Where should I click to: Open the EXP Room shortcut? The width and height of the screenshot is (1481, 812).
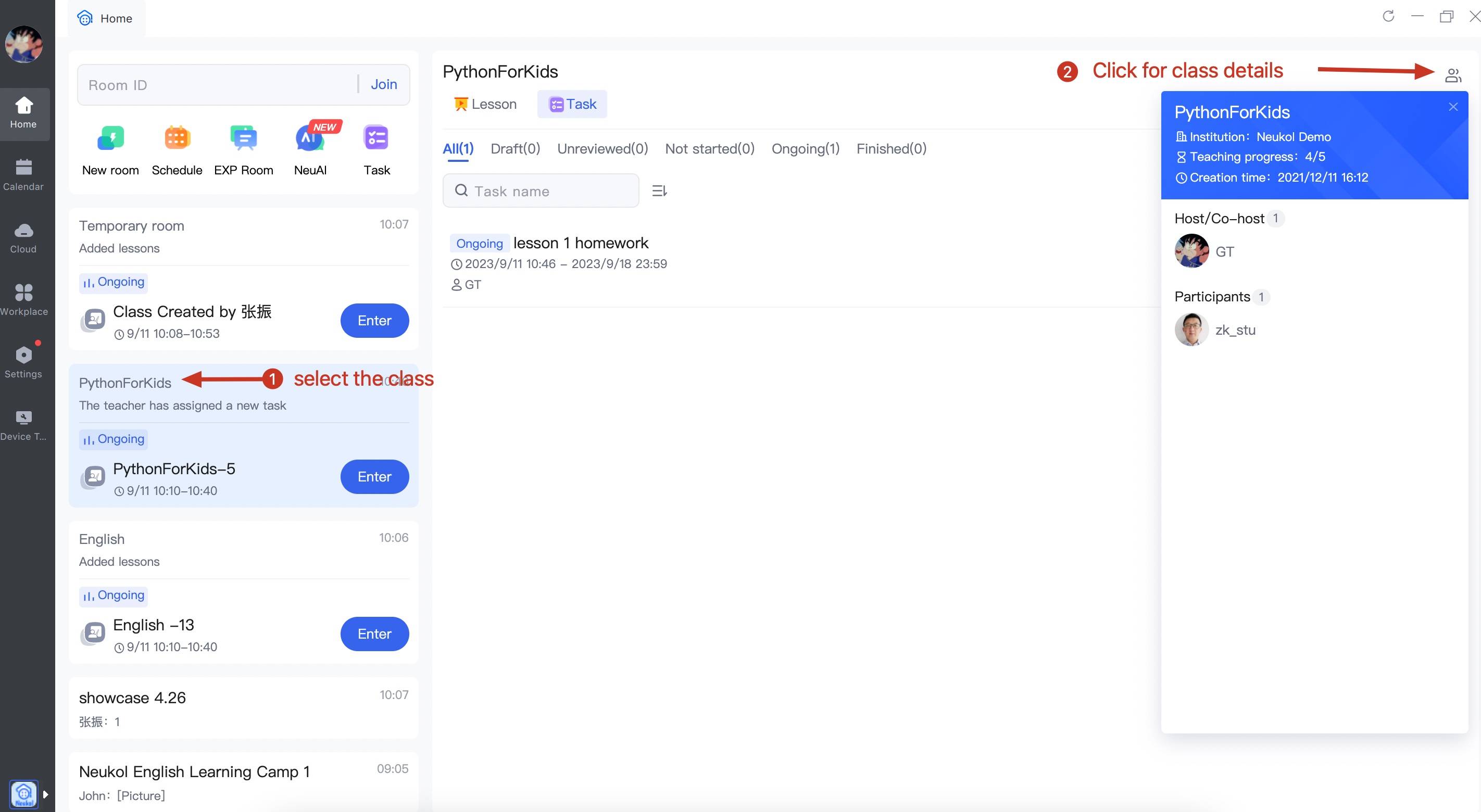243,138
